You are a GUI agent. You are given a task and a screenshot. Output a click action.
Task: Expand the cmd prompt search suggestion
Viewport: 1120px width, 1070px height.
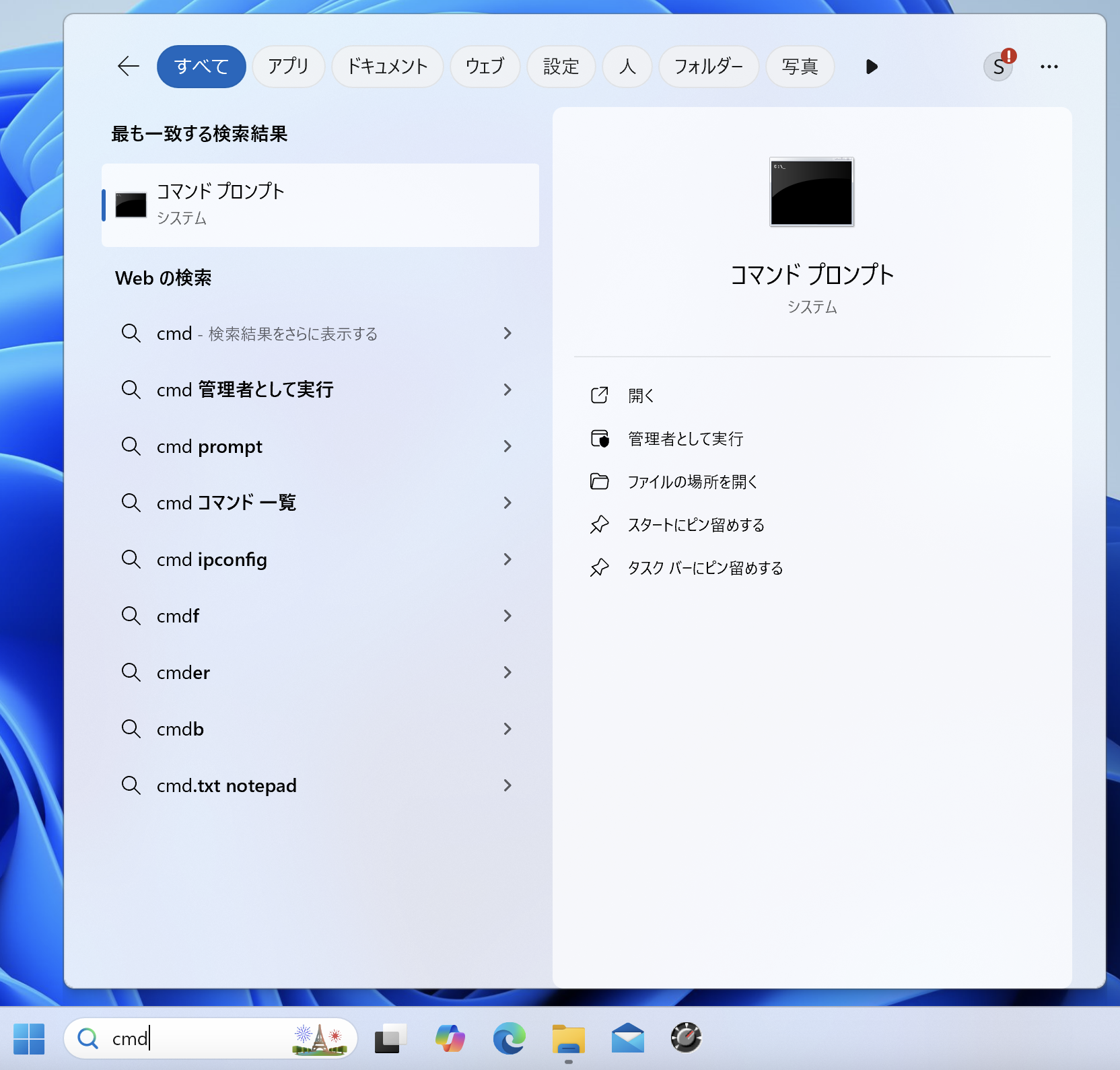508,446
